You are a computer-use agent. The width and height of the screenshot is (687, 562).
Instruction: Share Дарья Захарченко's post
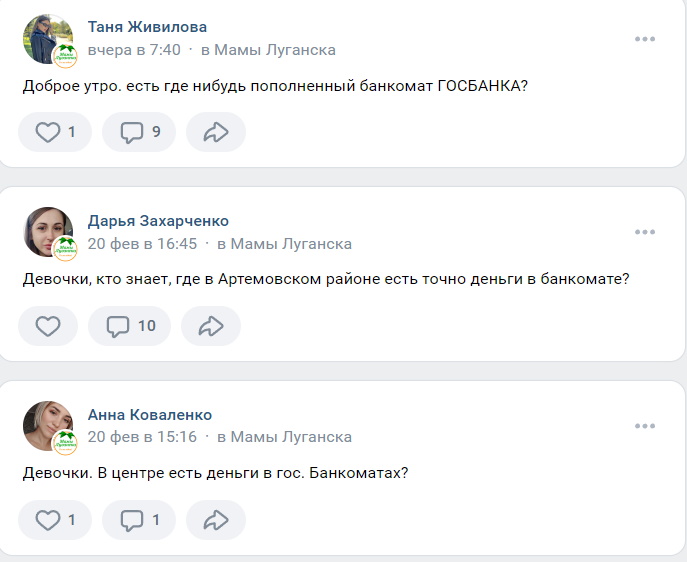(210, 325)
